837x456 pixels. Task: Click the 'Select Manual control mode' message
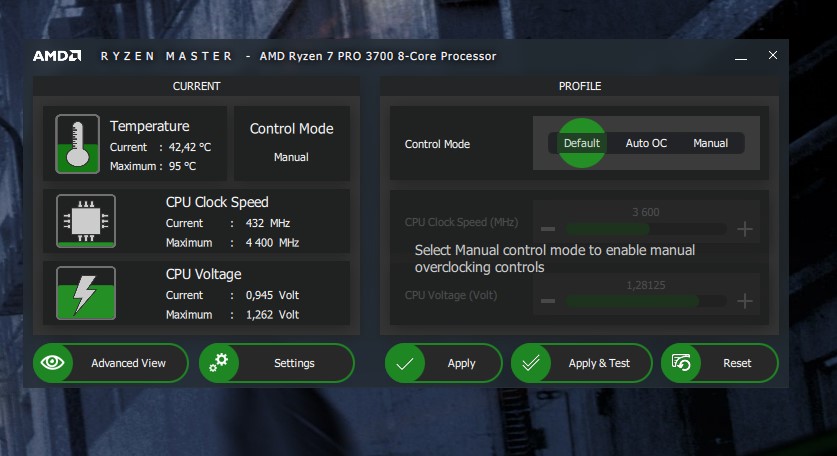(x=555, y=258)
